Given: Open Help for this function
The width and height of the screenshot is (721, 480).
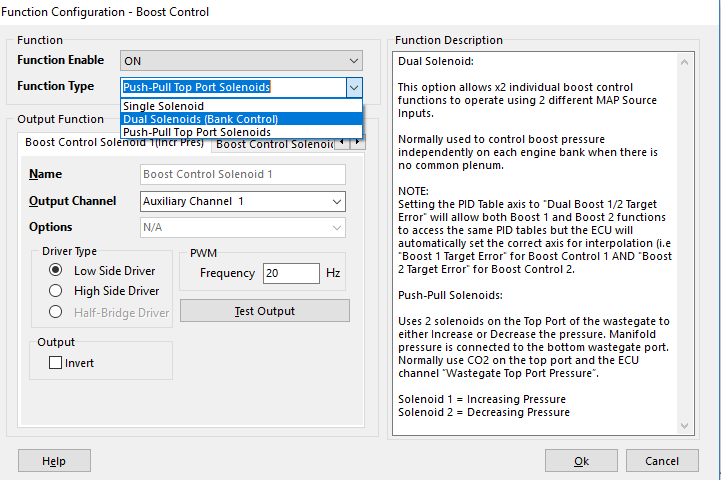Looking at the screenshot, I should coord(54,461).
